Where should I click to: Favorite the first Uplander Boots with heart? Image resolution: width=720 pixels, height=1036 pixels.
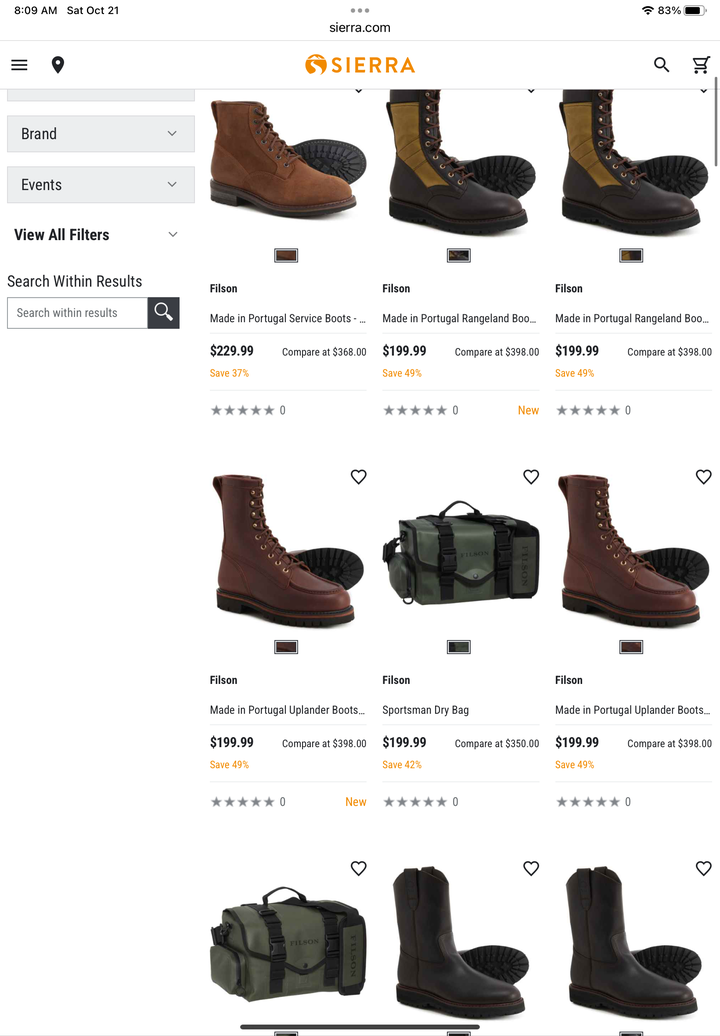[x=359, y=476]
